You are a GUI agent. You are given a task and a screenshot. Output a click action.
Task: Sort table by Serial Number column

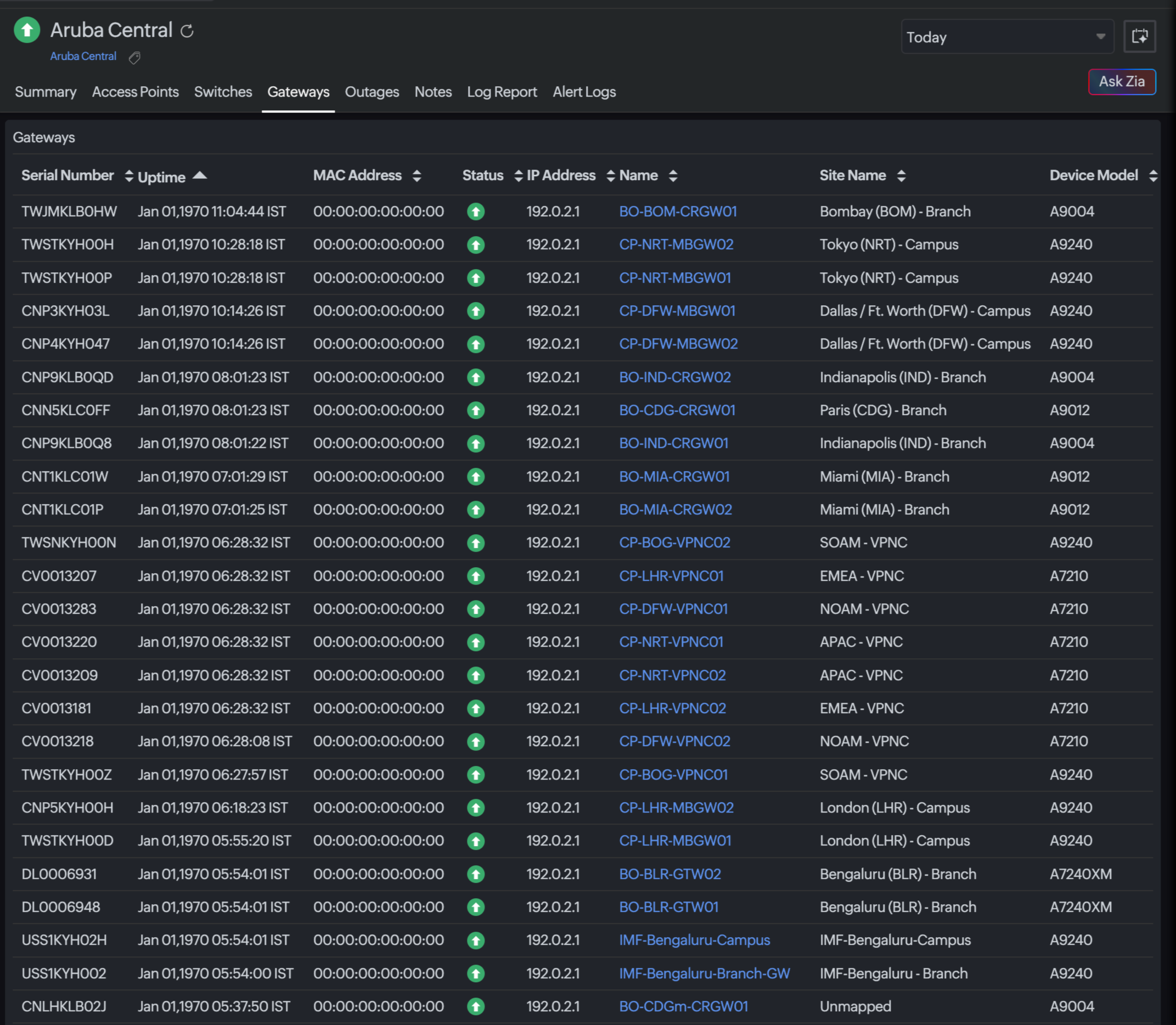[x=128, y=176]
